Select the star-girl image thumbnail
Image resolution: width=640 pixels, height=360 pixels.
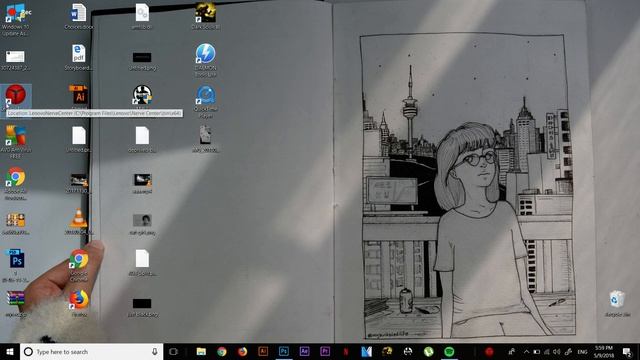pyautogui.click(x=142, y=224)
